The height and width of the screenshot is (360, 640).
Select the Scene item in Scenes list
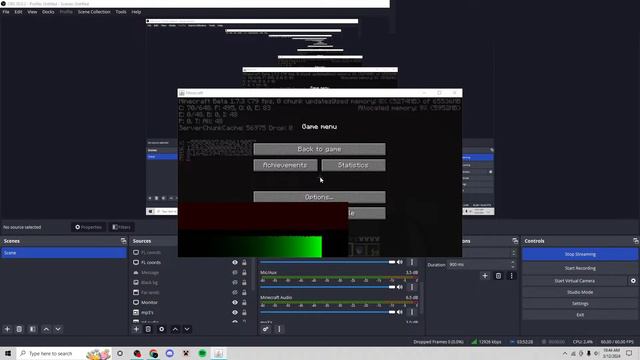point(64,253)
